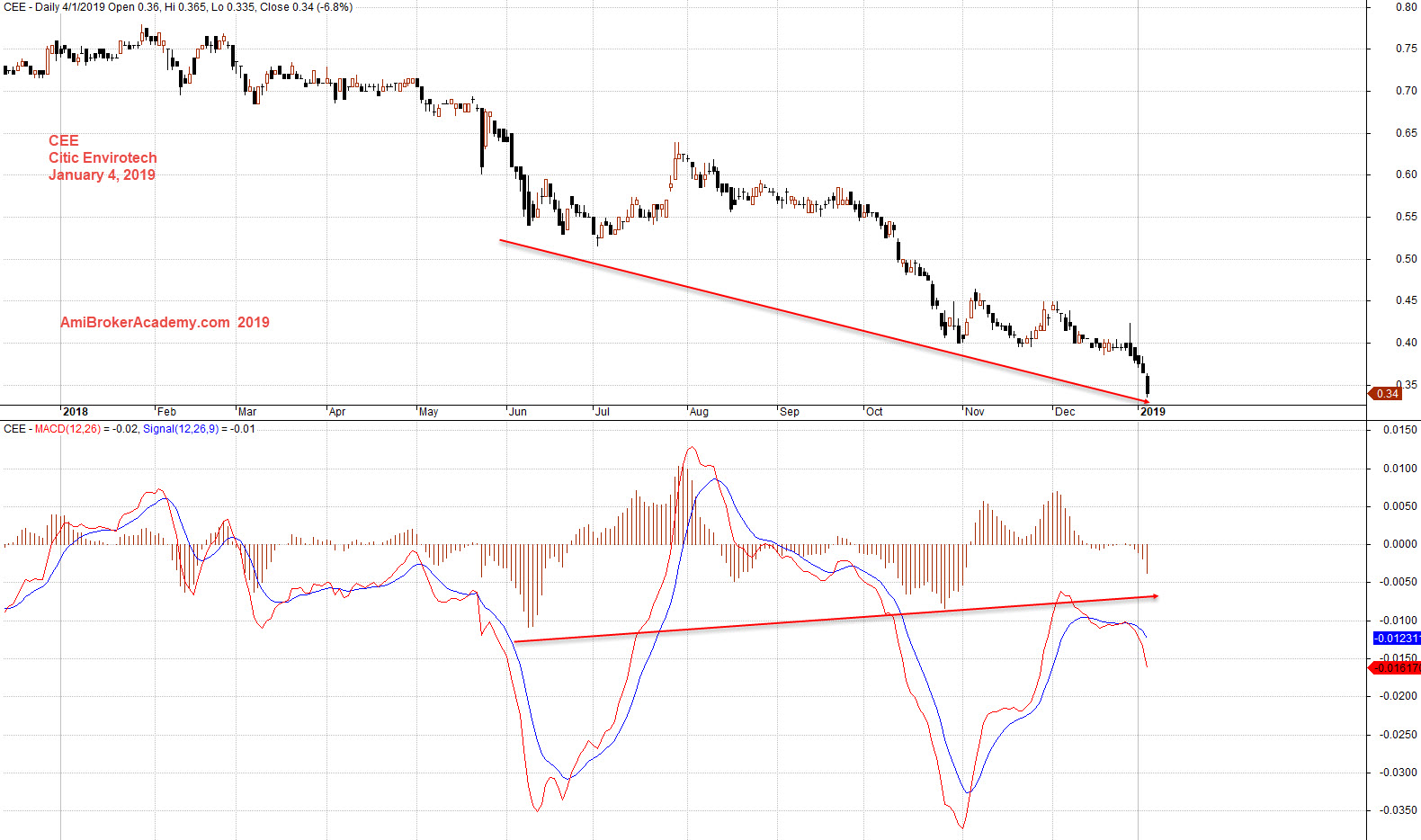Click the 'Citic Envirotech' annotation label
The image size is (1421, 840).
(x=103, y=157)
